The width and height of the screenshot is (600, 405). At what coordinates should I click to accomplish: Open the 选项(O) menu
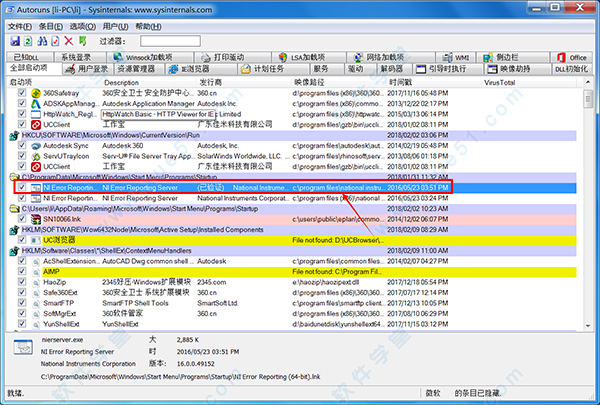click(x=83, y=26)
